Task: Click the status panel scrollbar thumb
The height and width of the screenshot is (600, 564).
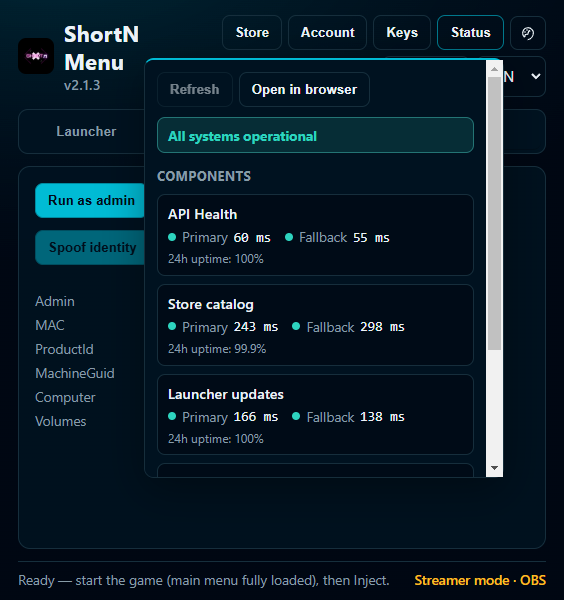Action: point(494,213)
